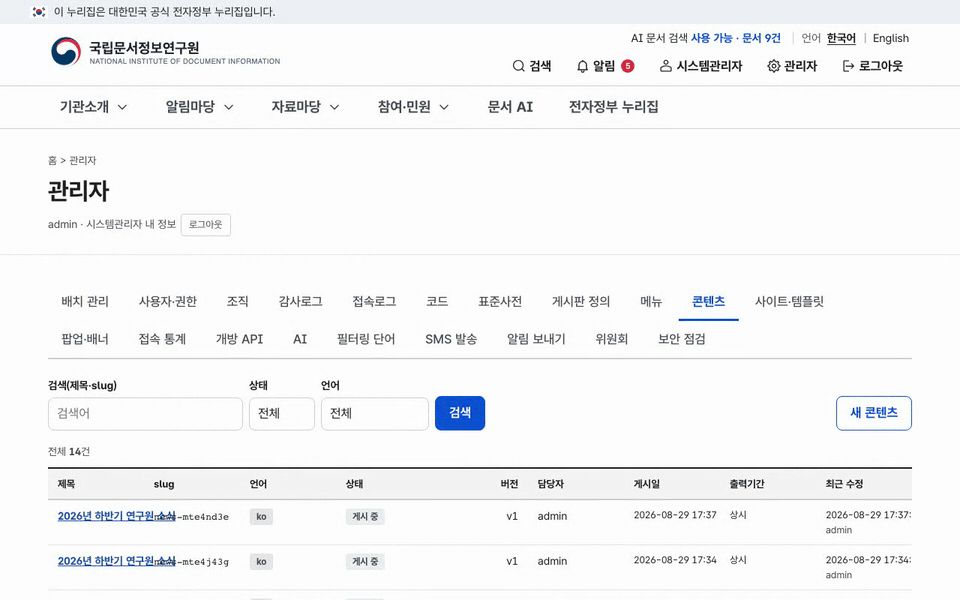960x600 pixels.
Task: Open the 문서 AI menu item
Action: point(510,107)
